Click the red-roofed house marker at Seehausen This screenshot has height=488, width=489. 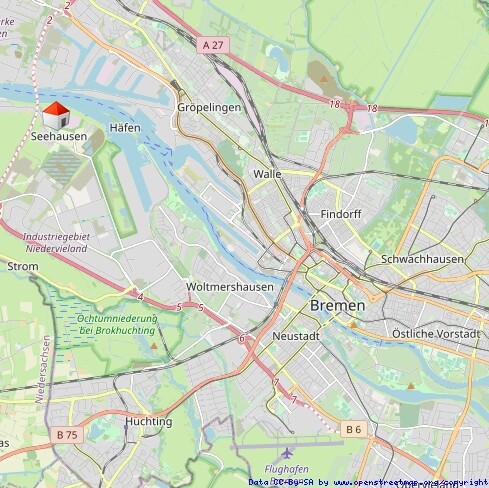[56, 116]
